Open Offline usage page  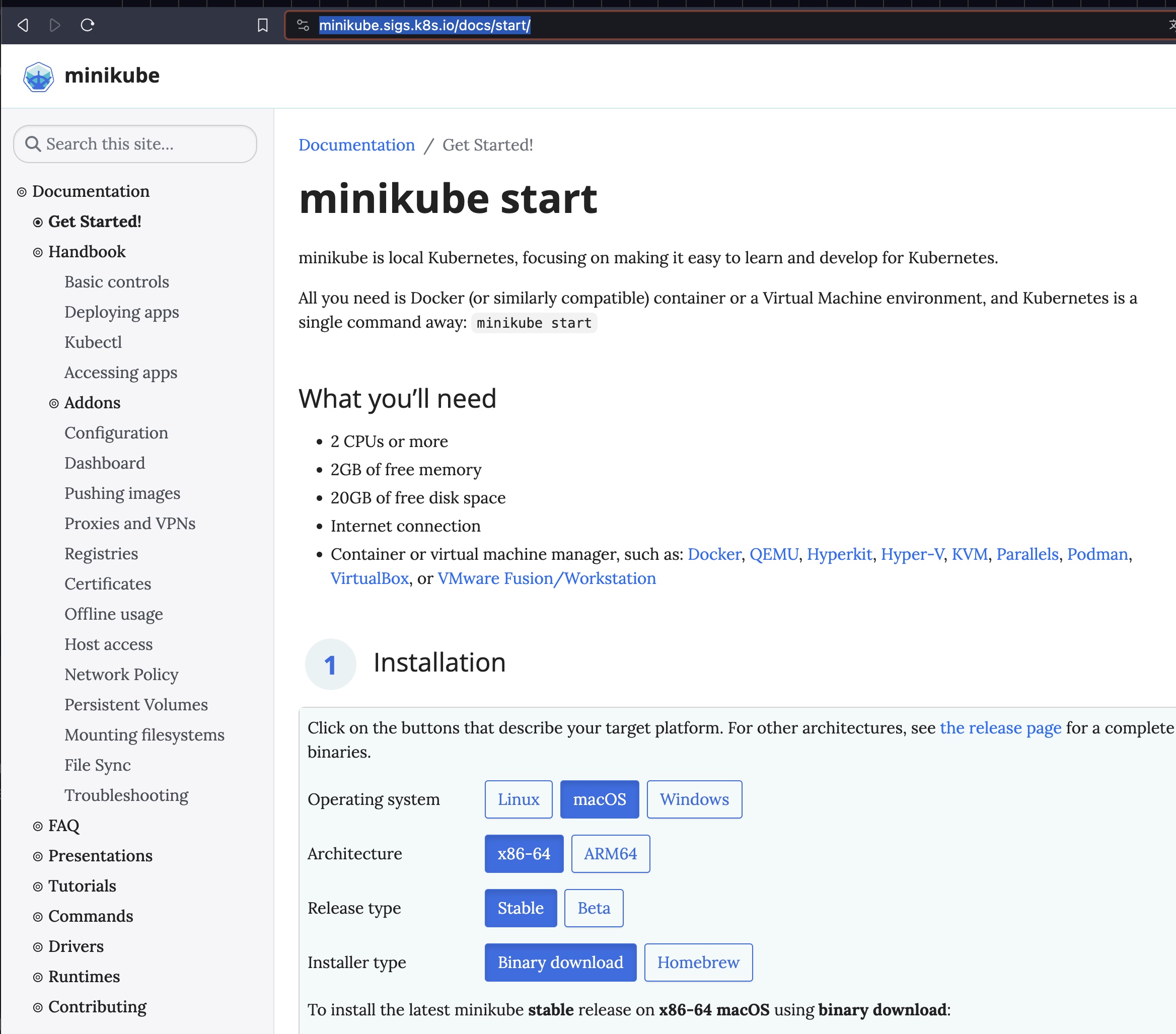tap(114, 615)
